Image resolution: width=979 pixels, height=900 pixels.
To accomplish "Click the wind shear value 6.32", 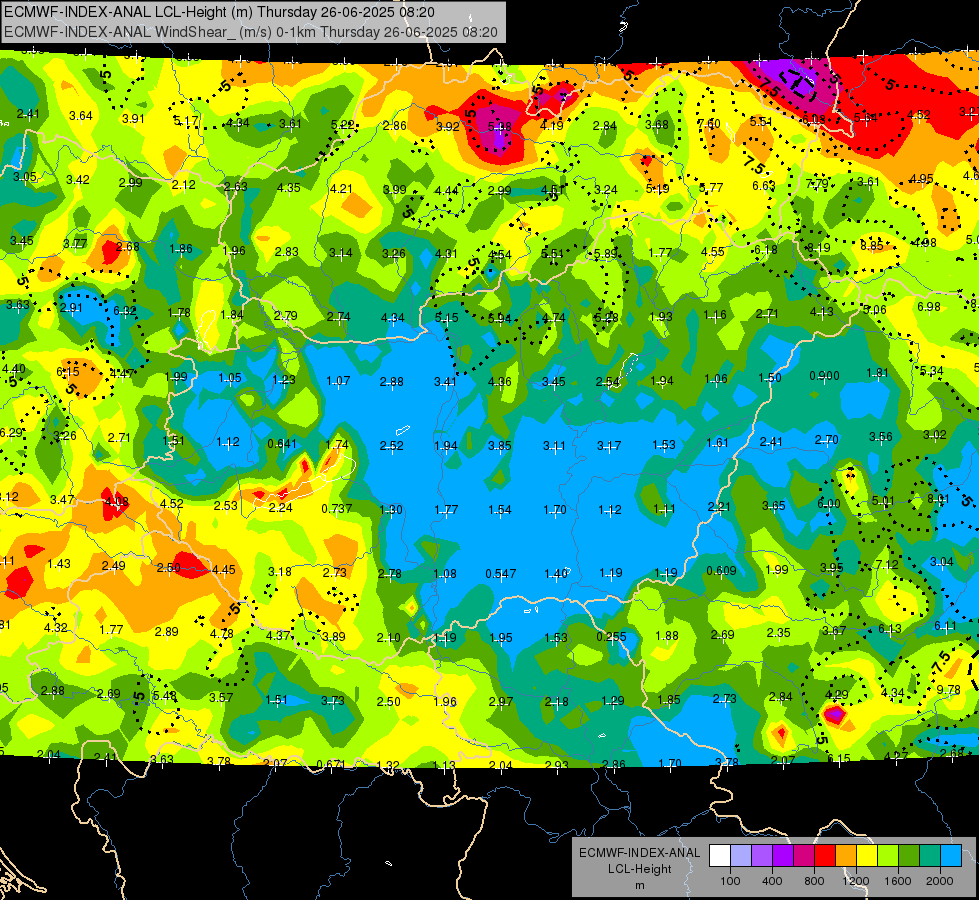I will pos(124,310).
